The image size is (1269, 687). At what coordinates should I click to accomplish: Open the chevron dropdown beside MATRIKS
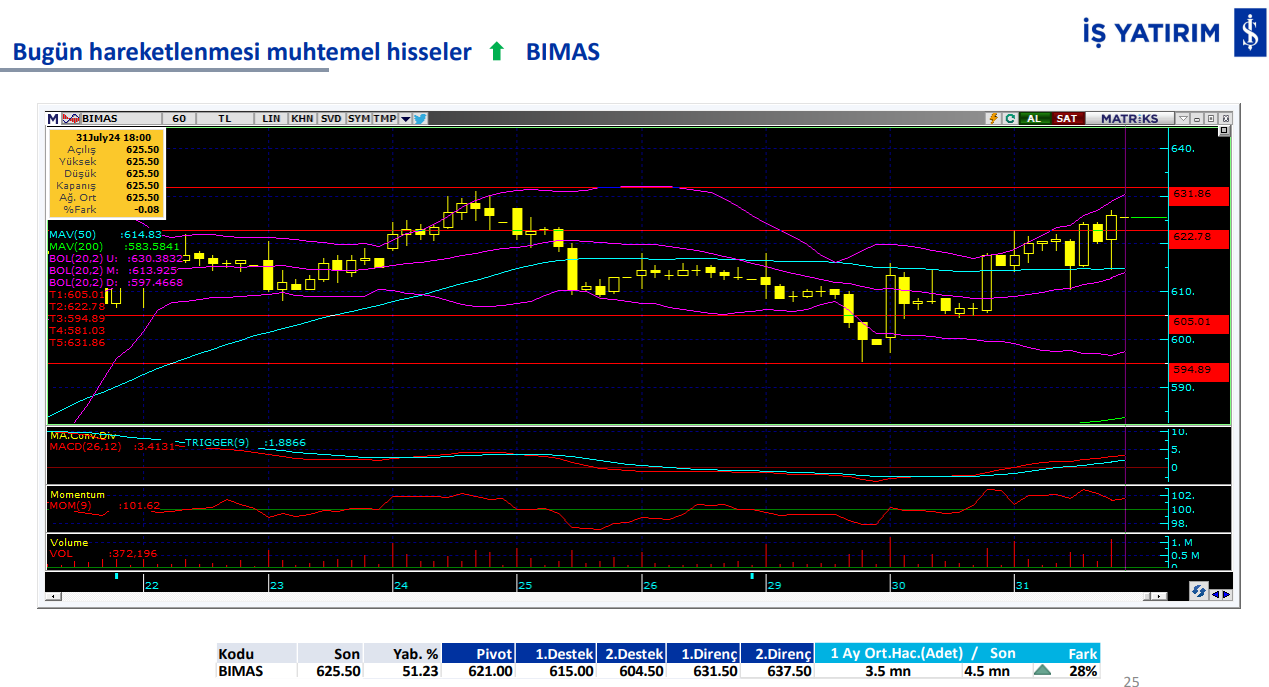(1183, 118)
